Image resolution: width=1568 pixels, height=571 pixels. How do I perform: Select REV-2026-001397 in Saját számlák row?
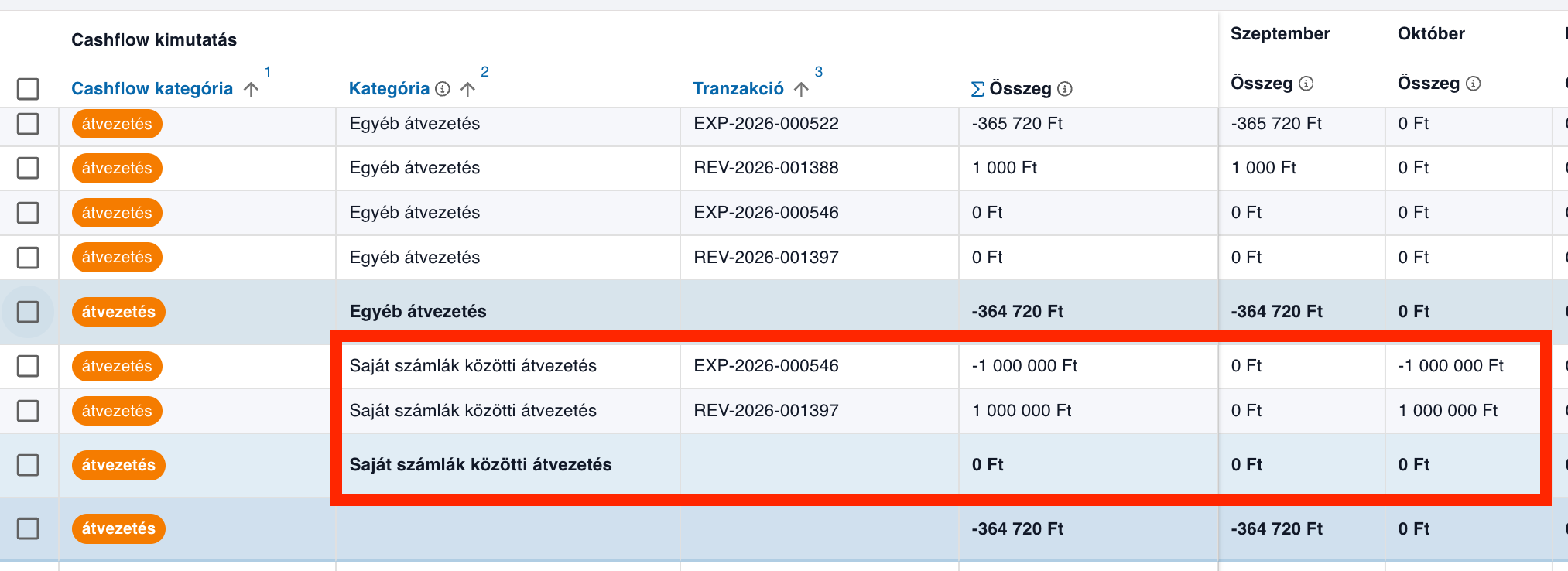pyautogui.click(x=766, y=411)
